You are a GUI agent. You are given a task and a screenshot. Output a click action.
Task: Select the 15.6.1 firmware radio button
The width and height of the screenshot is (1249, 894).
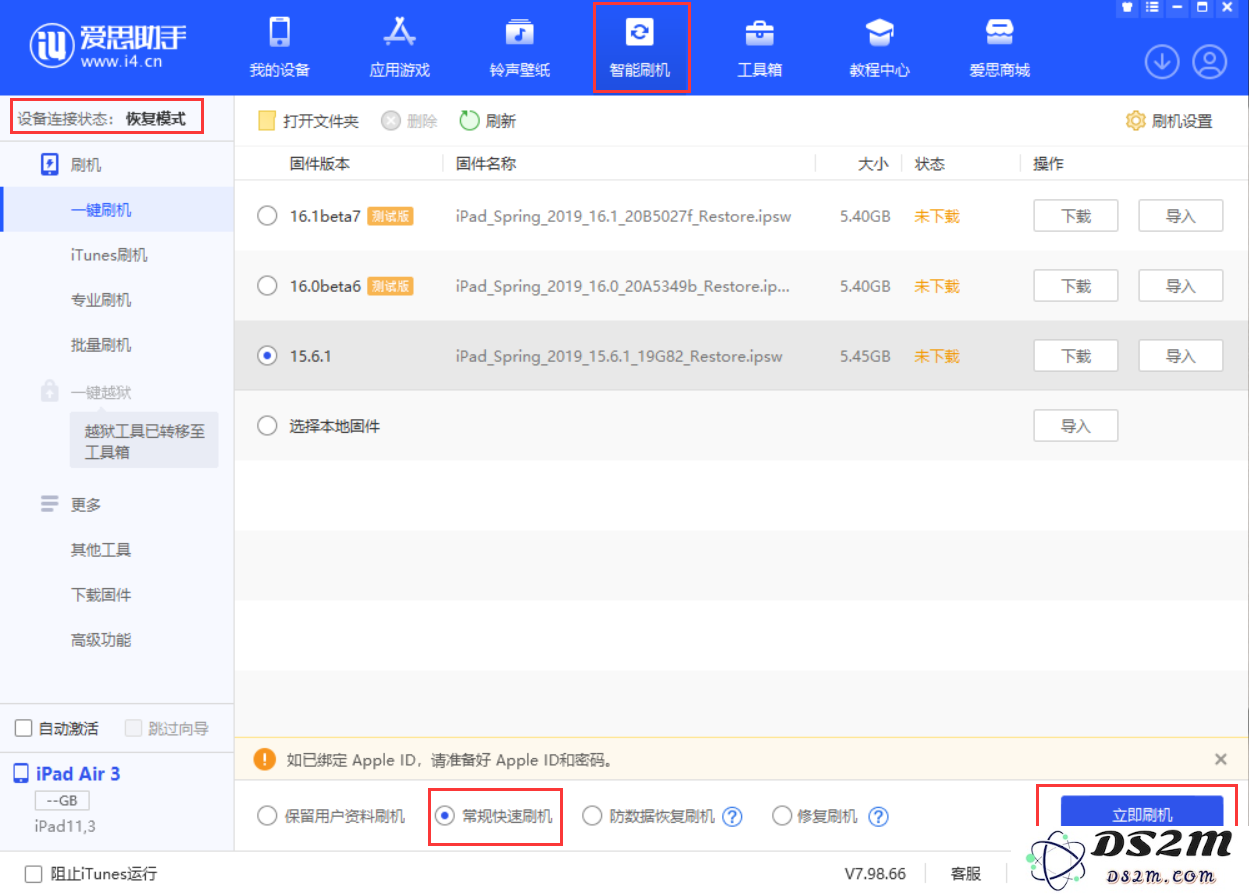point(267,356)
